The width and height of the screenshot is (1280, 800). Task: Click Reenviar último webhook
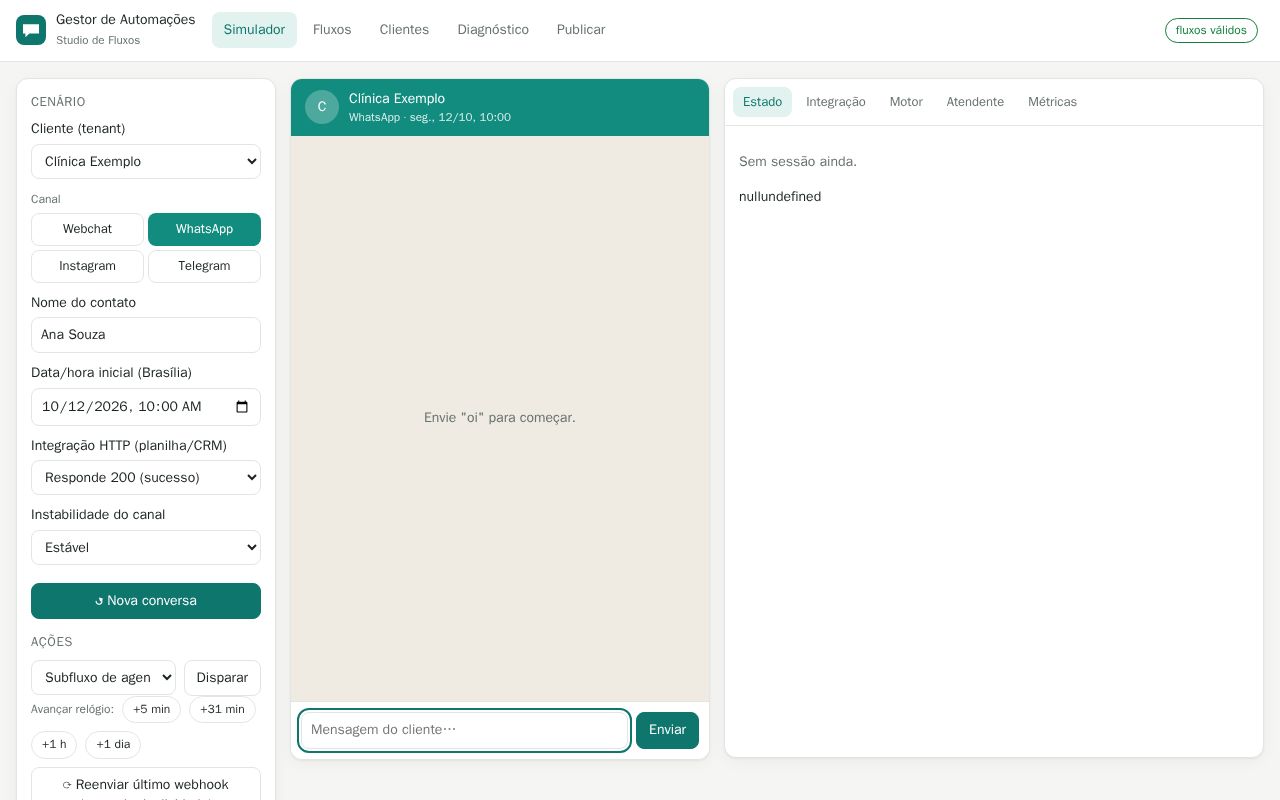(x=146, y=785)
